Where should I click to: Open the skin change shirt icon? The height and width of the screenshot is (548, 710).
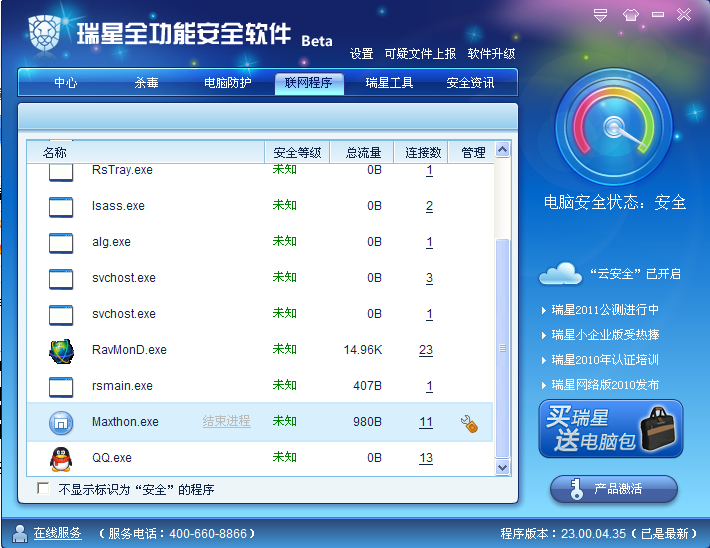(x=630, y=15)
